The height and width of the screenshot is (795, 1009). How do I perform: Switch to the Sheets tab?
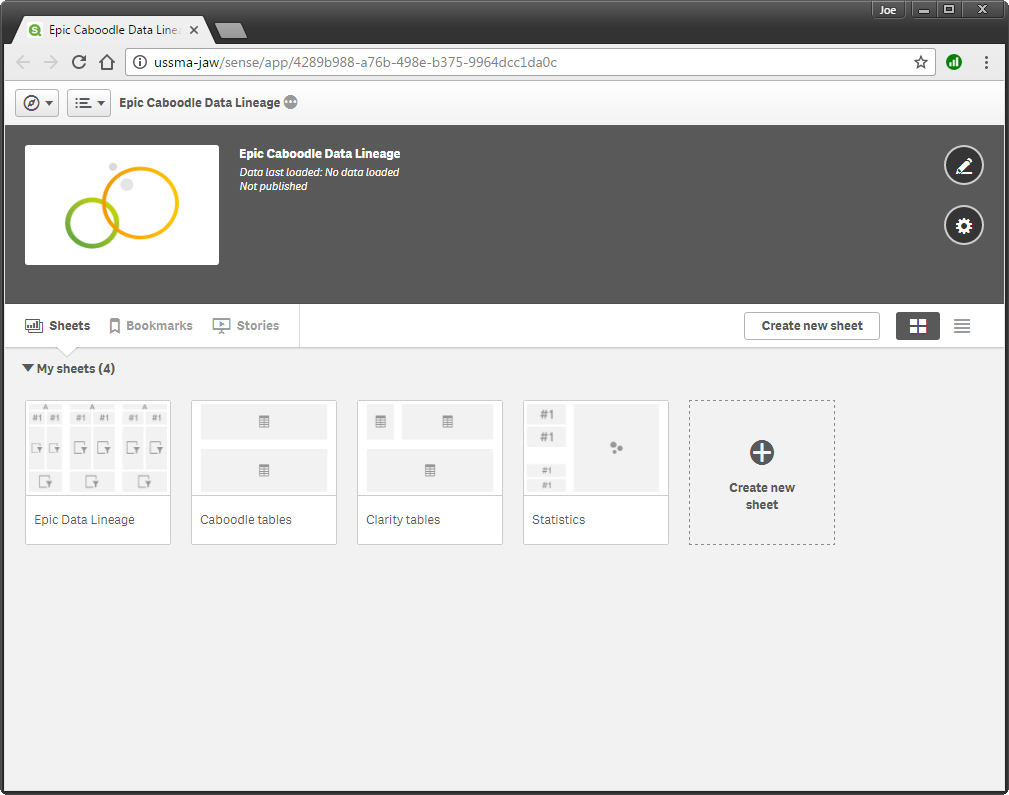[x=57, y=326]
